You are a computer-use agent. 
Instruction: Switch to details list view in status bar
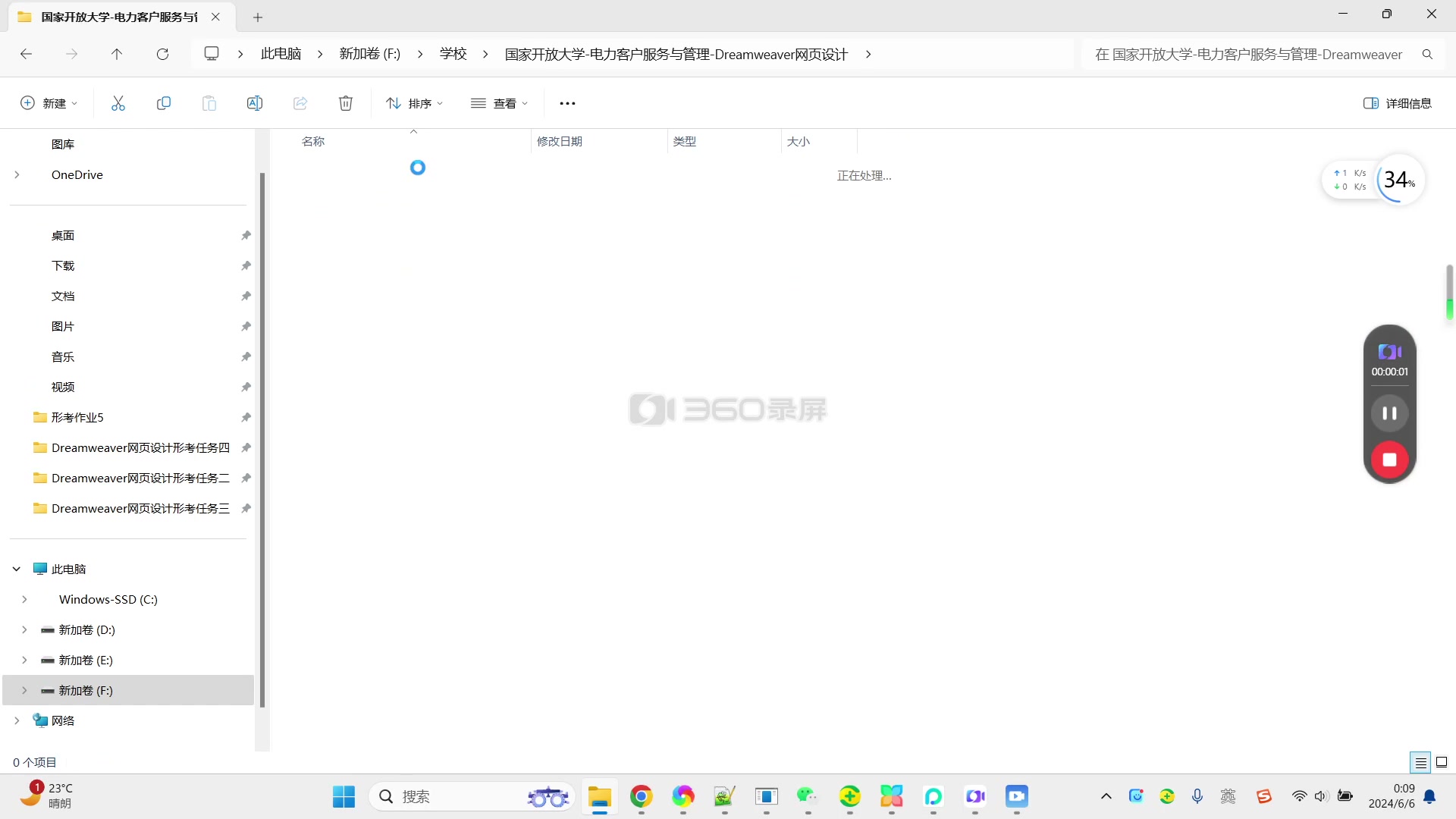[1420, 762]
